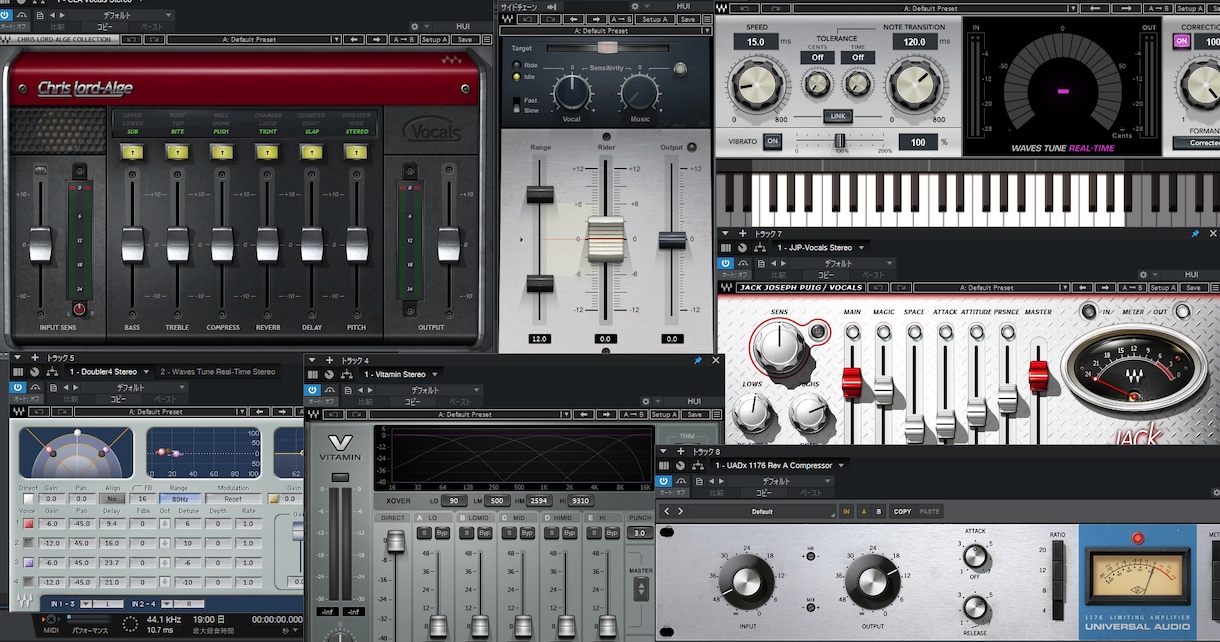Click the copy button in Vitamin preset row
The width and height of the screenshot is (1220, 642).
(413, 402)
